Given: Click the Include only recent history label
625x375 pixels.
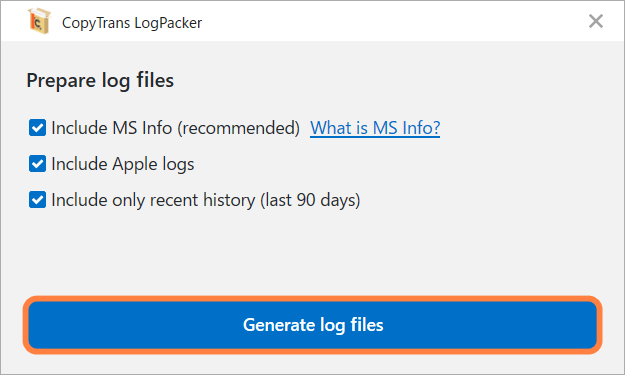Looking at the screenshot, I should point(206,200).
